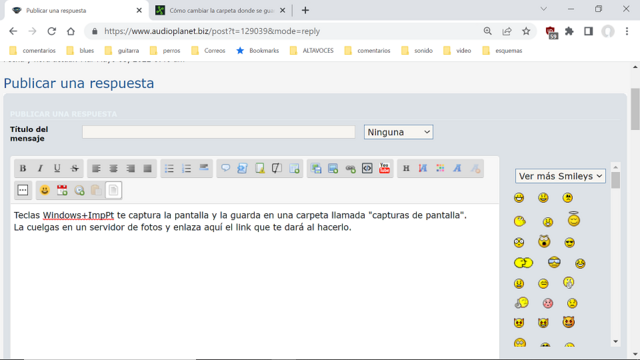Insert the shocked open-mouth smiley
Image resolution: width=640 pixels, height=360 pixels.
click(544, 242)
